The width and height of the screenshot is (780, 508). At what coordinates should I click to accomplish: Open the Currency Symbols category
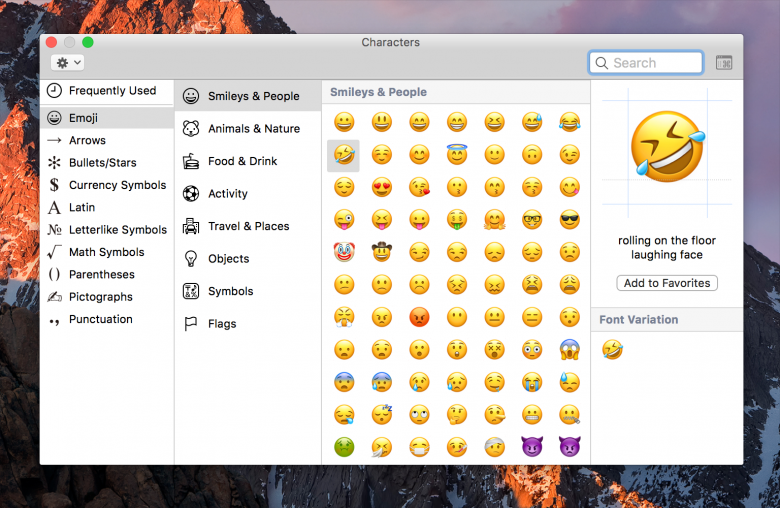[117, 185]
